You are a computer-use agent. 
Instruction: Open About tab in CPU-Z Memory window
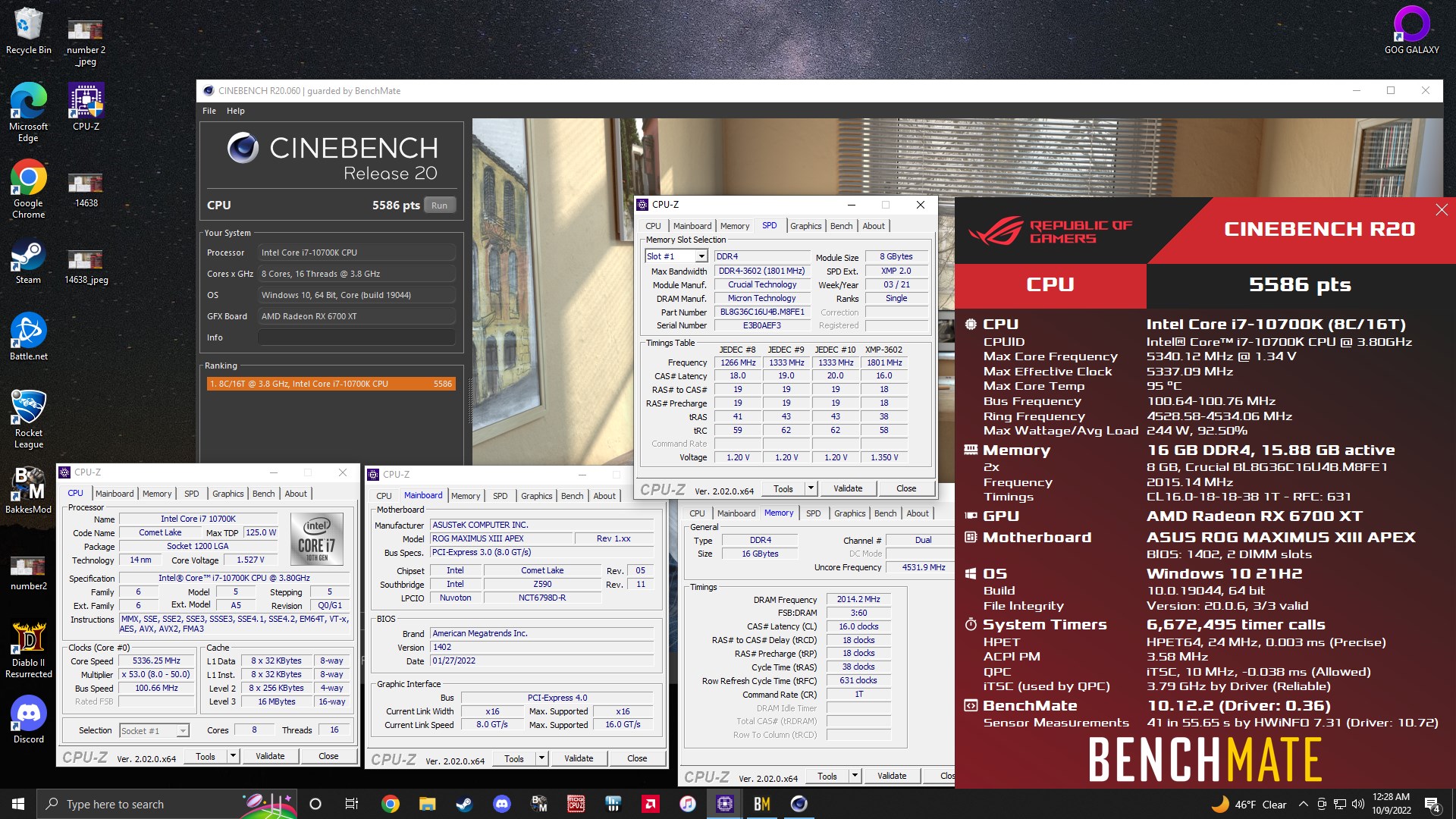pyautogui.click(x=918, y=513)
